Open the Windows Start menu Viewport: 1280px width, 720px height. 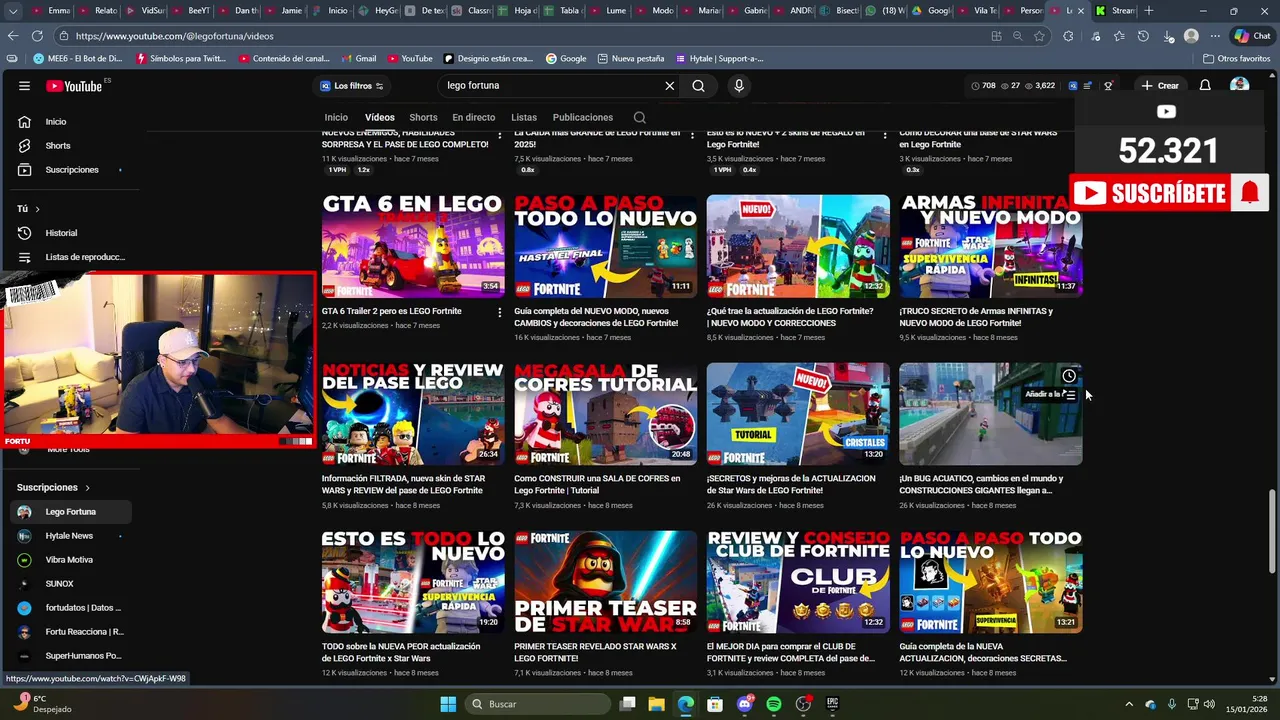(x=448, y=704)
